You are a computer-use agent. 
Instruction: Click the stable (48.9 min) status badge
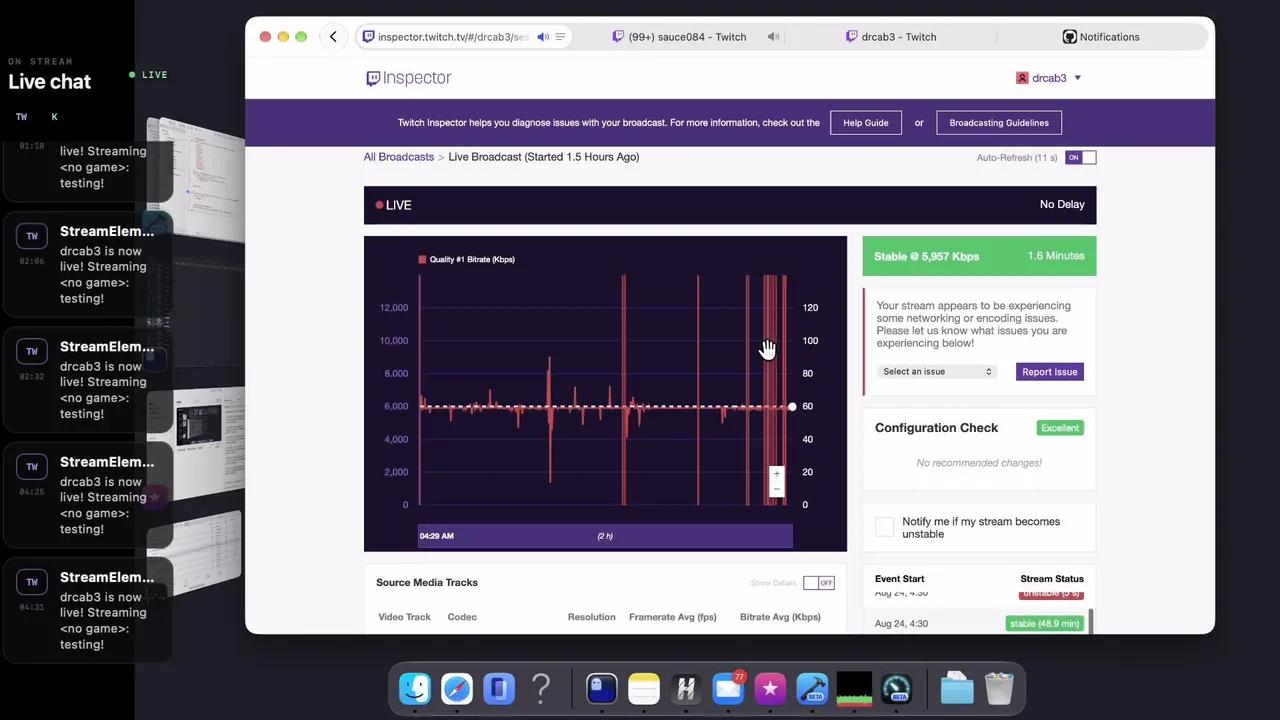[1045, 624]
